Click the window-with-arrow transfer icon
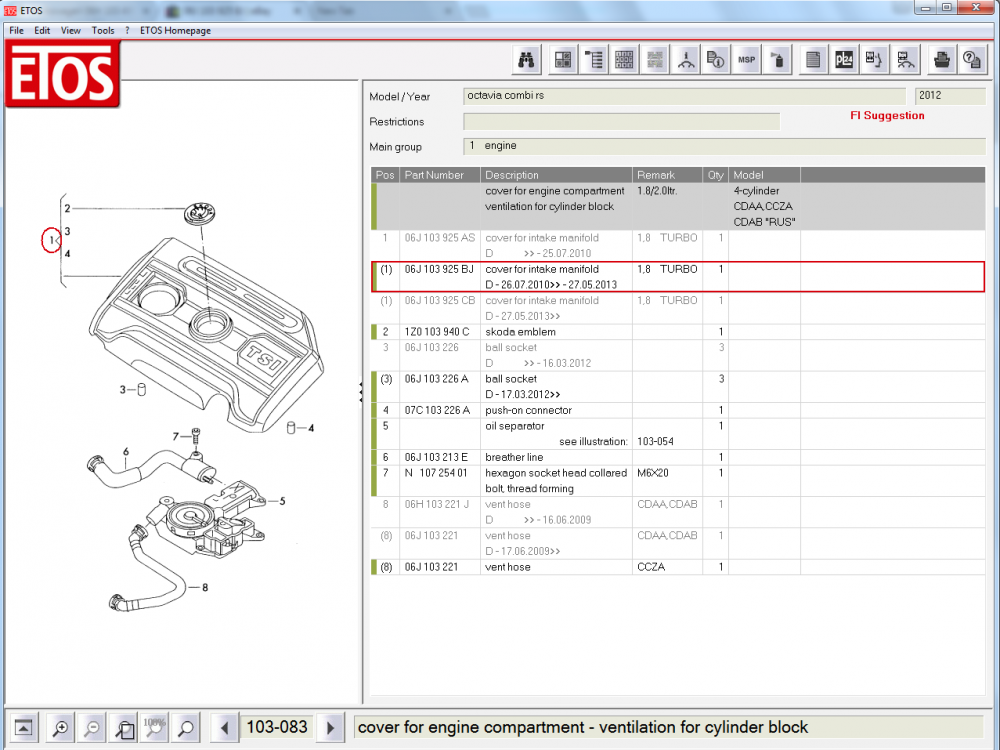This screenshot has width=1000, height=750. (x=874, y=60)
